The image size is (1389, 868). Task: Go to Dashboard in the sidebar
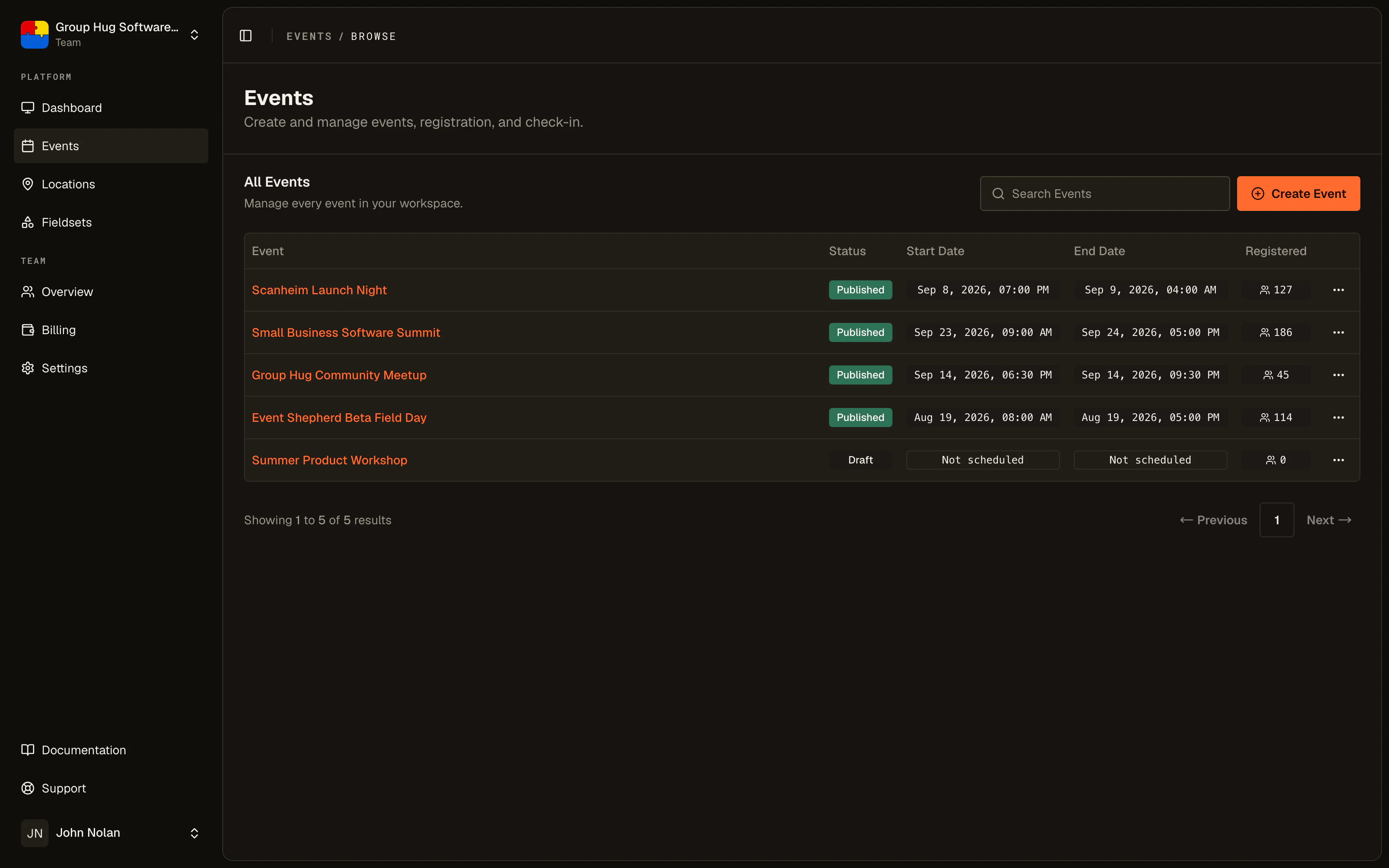tap(111, 108)
